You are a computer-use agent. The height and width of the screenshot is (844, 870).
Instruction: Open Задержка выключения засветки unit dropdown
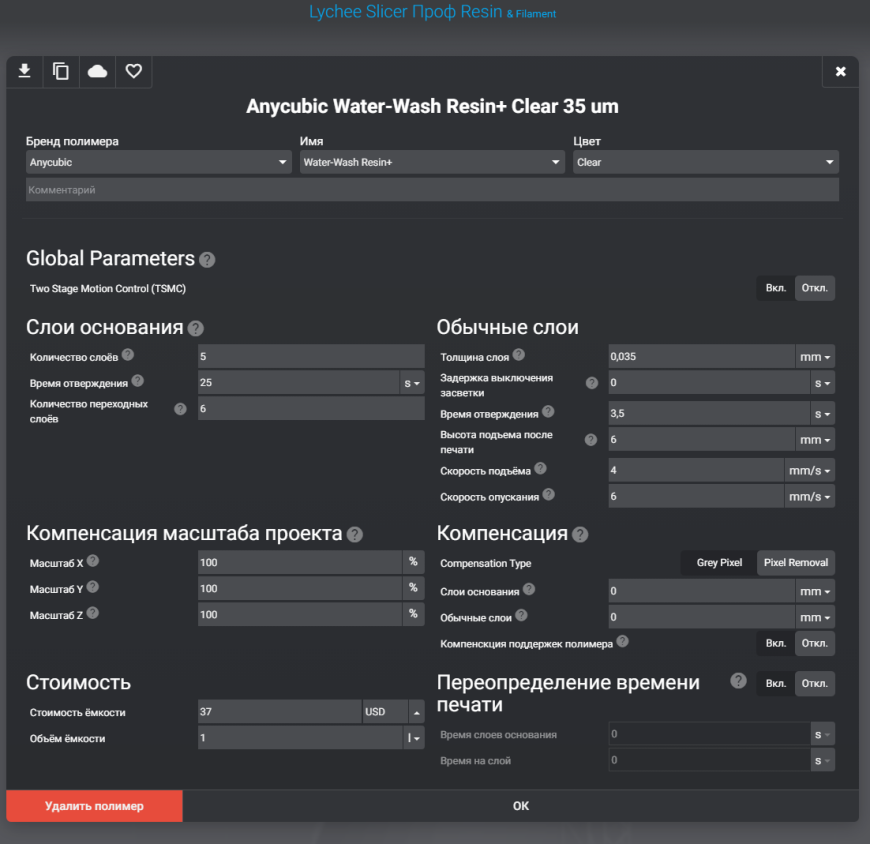click(x=822, y=383)
